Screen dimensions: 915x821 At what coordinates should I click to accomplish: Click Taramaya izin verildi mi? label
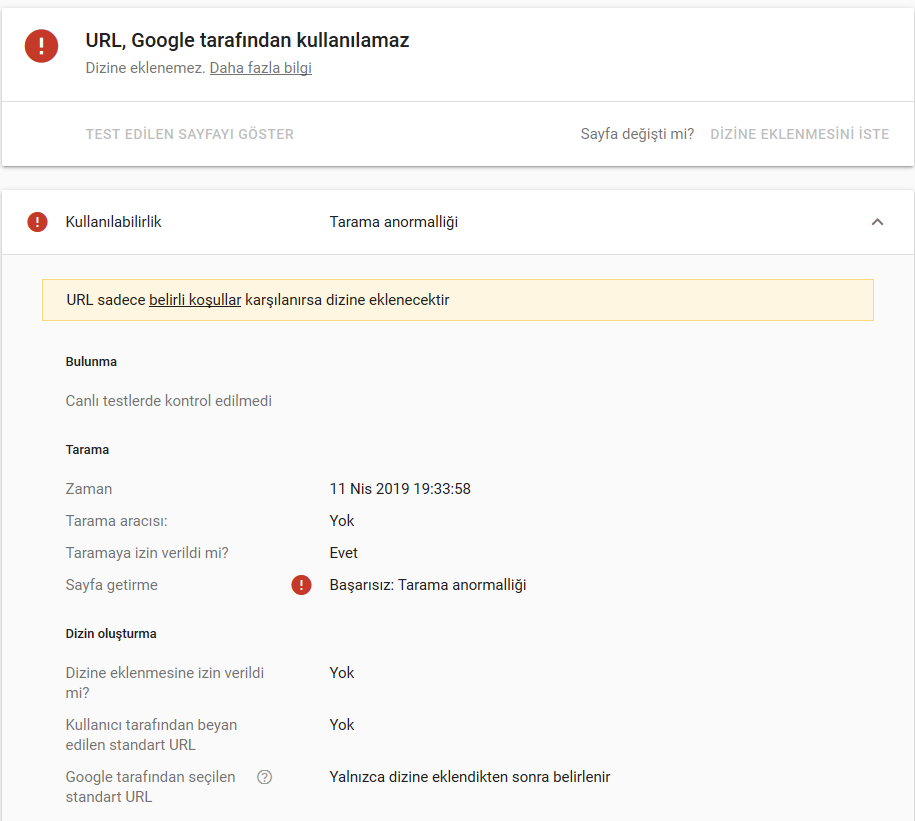click(x=147, y=553)
